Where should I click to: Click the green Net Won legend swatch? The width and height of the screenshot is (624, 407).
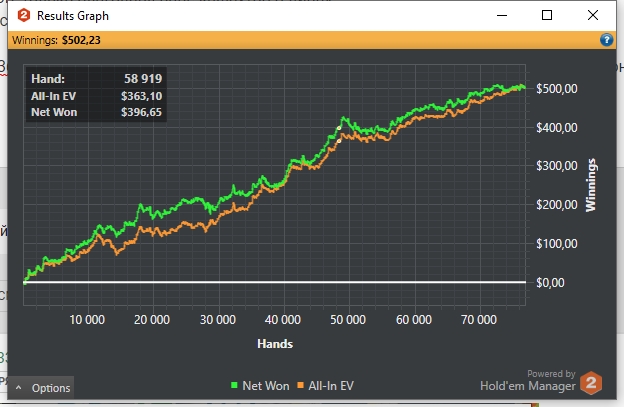(x=234, y=385)
